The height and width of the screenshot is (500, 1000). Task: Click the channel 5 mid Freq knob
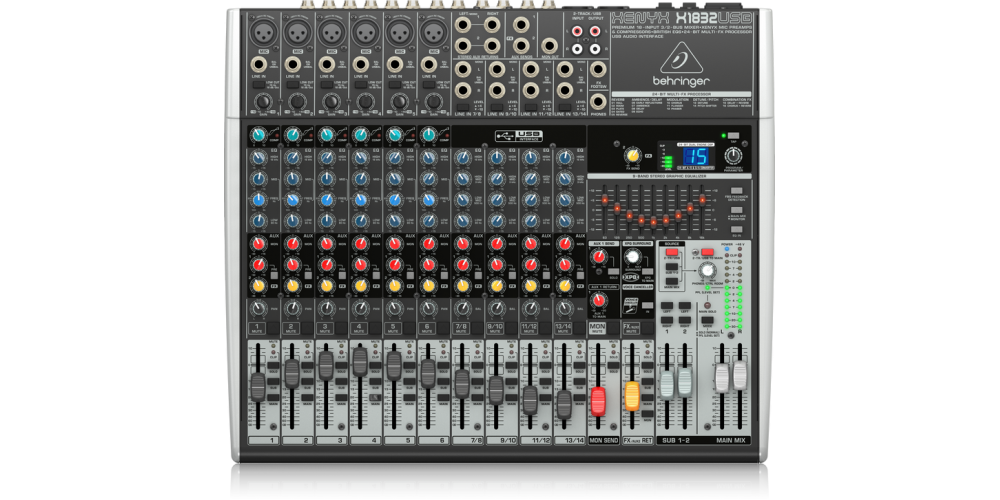(394, 200)
